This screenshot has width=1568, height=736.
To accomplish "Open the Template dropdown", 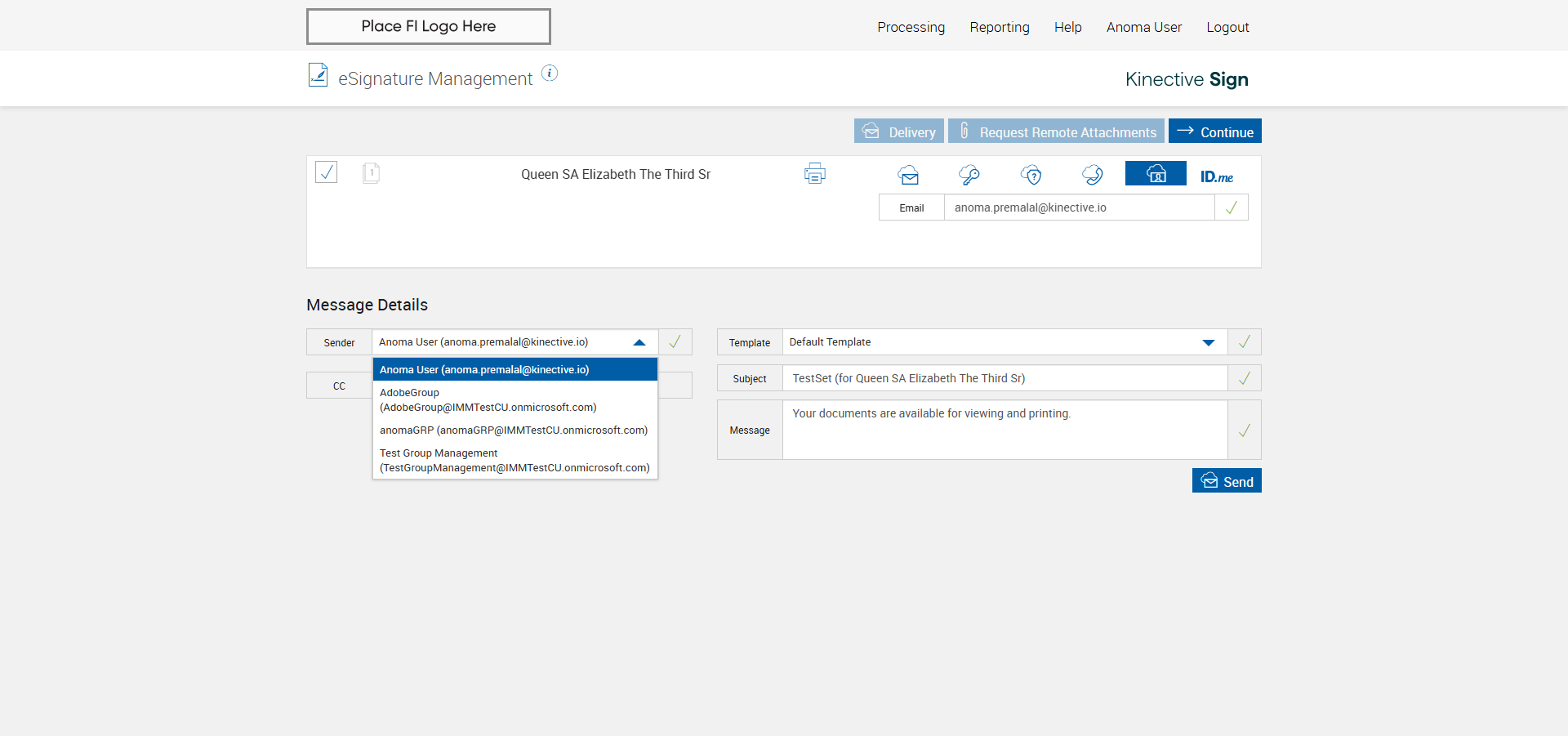I will (x=1208, y=342).
